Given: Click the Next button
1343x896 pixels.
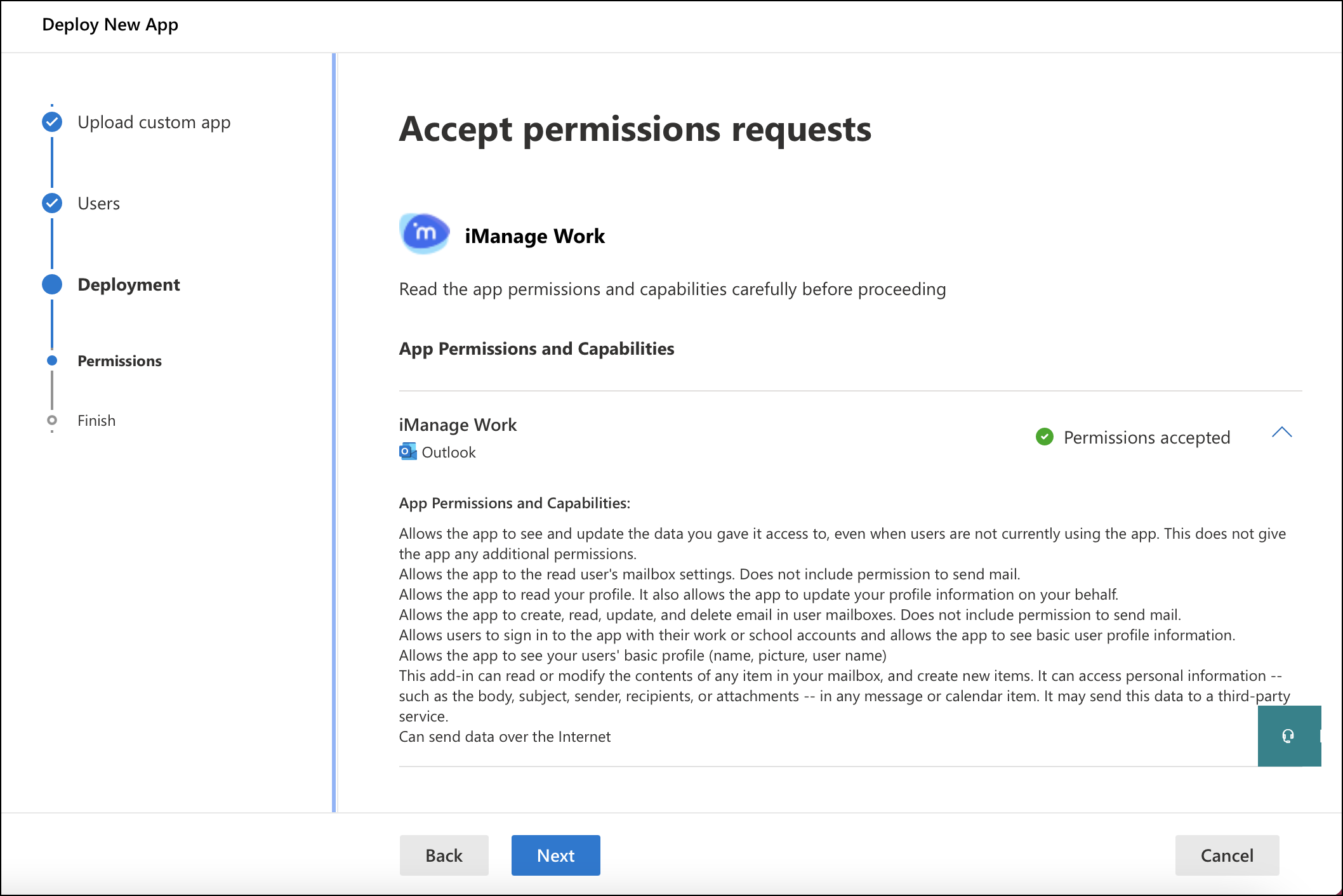Looking at the screenshot, I should (555, 855).
